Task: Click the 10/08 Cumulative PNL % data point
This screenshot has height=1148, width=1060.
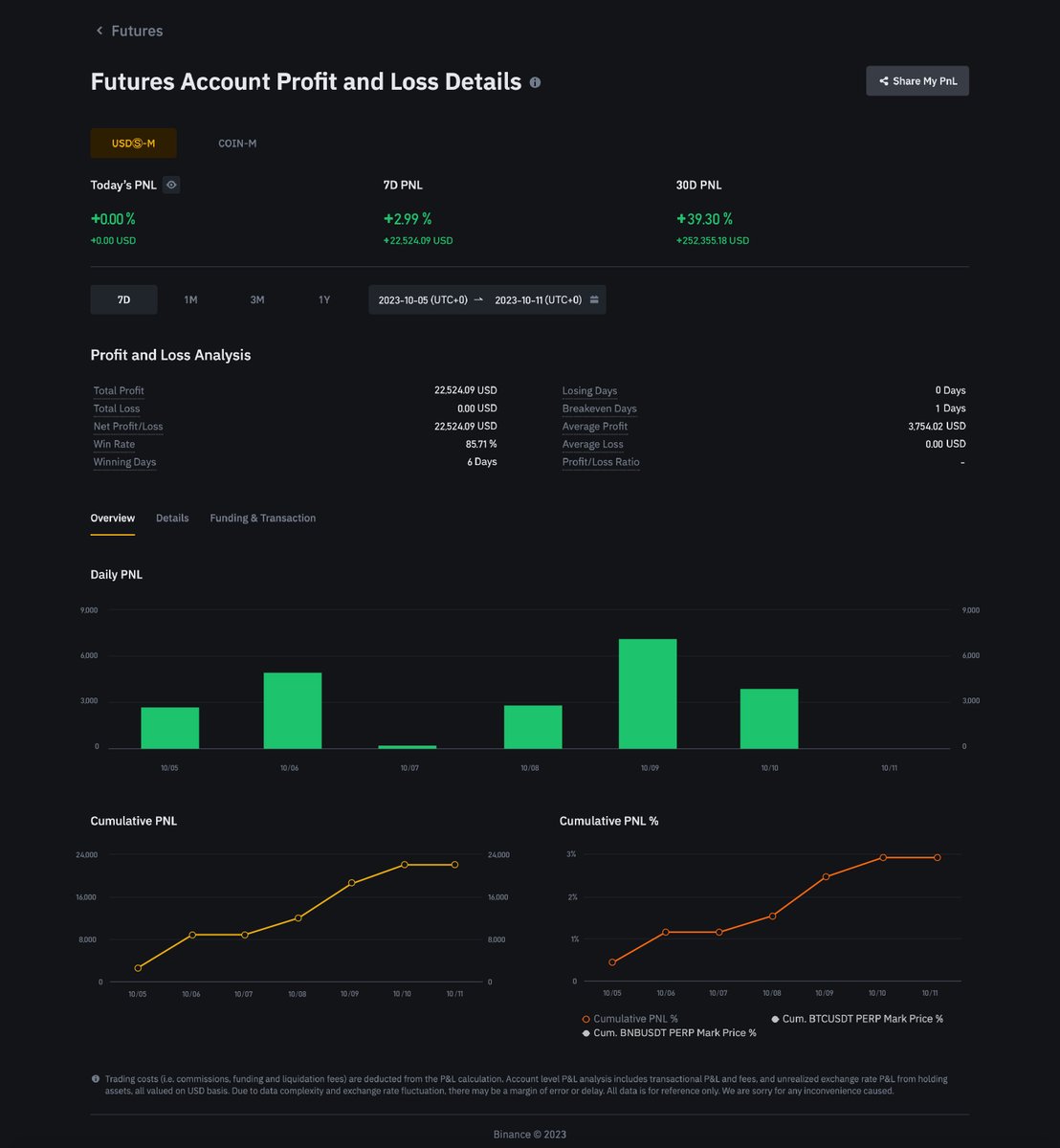Action: pyautogui.click(x=772, y=916)
